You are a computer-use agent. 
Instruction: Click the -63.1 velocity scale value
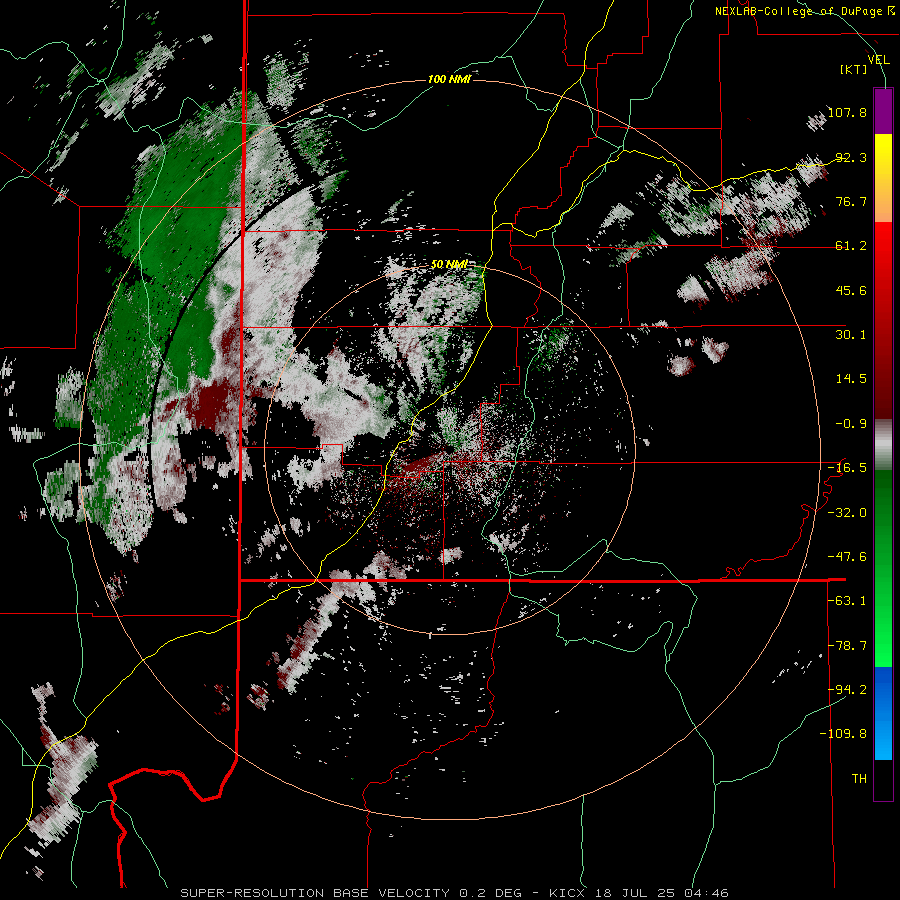[x=847, y=600]
